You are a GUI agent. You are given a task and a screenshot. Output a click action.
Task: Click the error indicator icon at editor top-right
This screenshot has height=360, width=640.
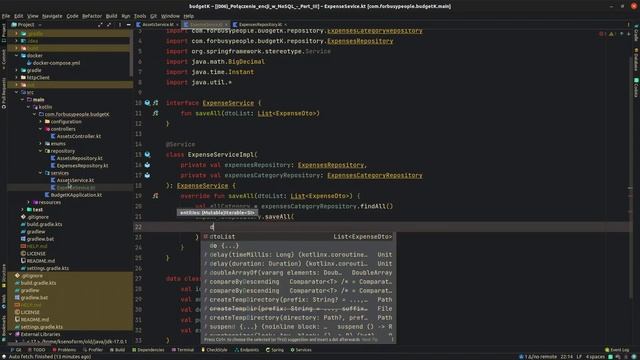(602, 34)
